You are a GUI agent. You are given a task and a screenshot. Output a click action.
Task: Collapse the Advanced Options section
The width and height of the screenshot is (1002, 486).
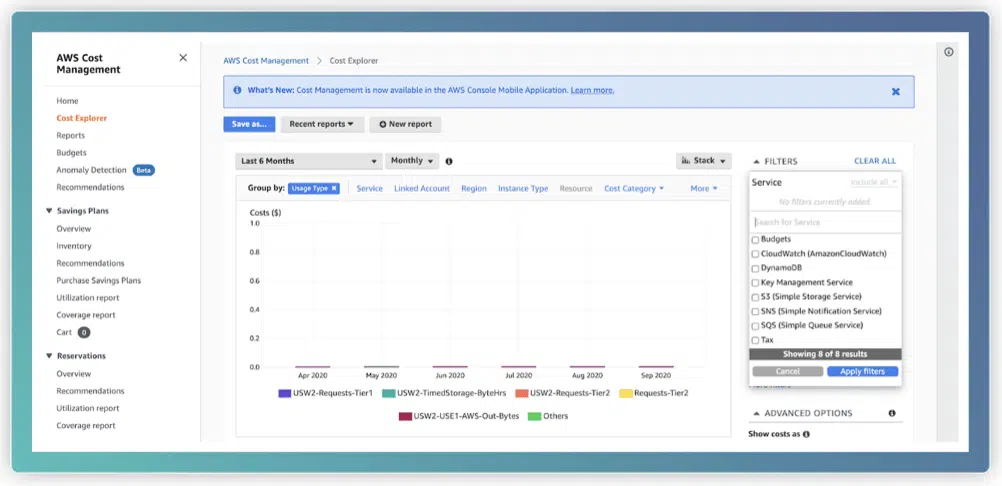pyautogui.click(x=757, y=413)
